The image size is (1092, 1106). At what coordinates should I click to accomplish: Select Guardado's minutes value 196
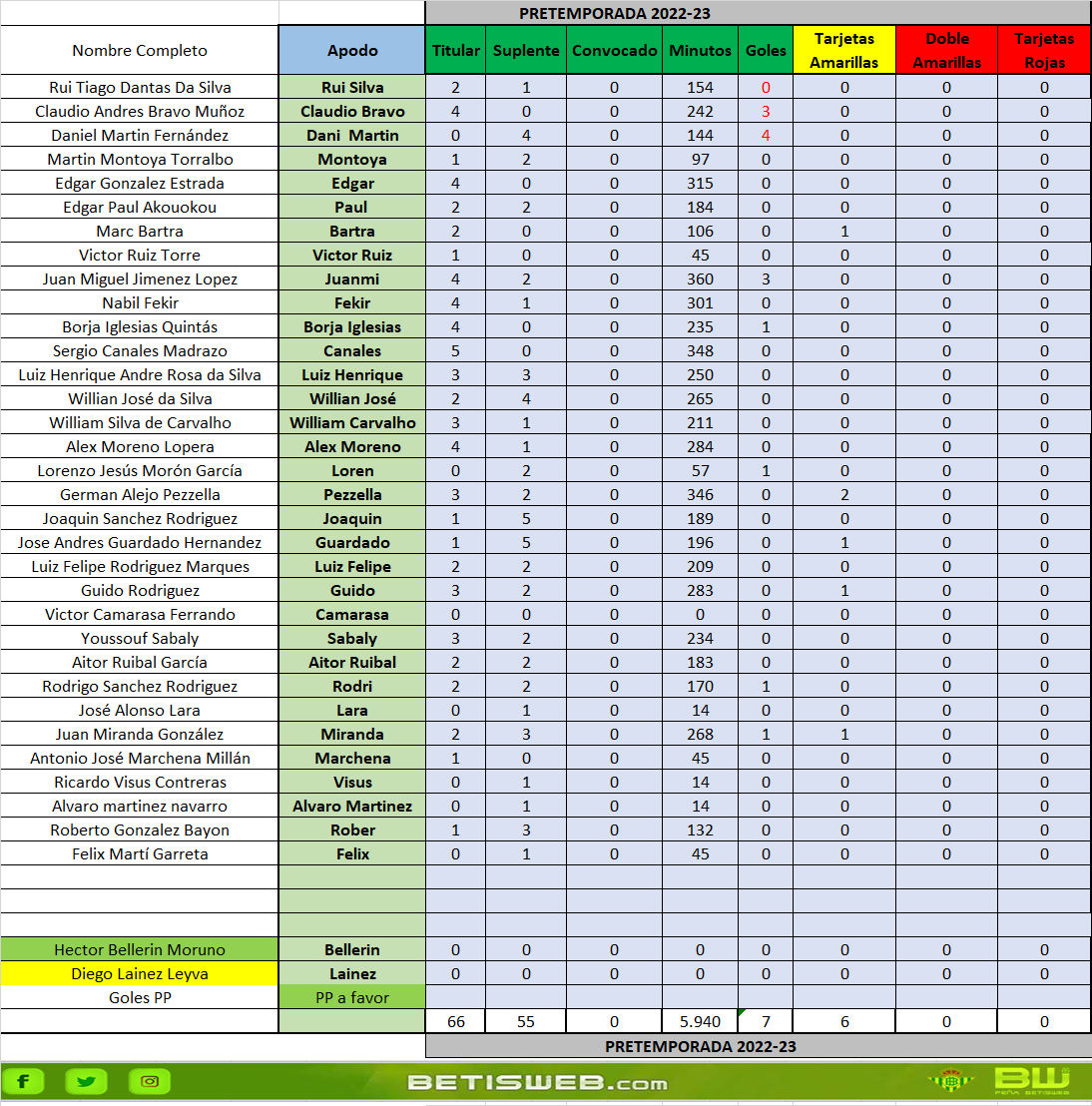(701, 543)
